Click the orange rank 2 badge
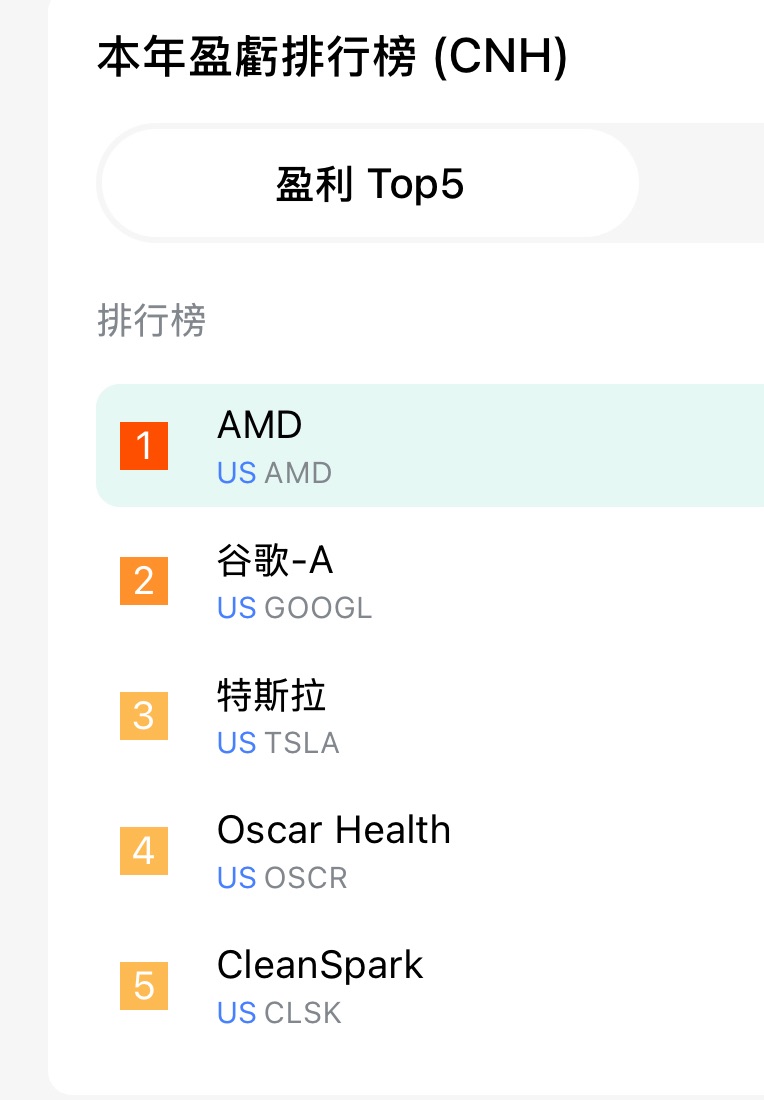The image size is (764, 1100). click(x=144, y=581)
